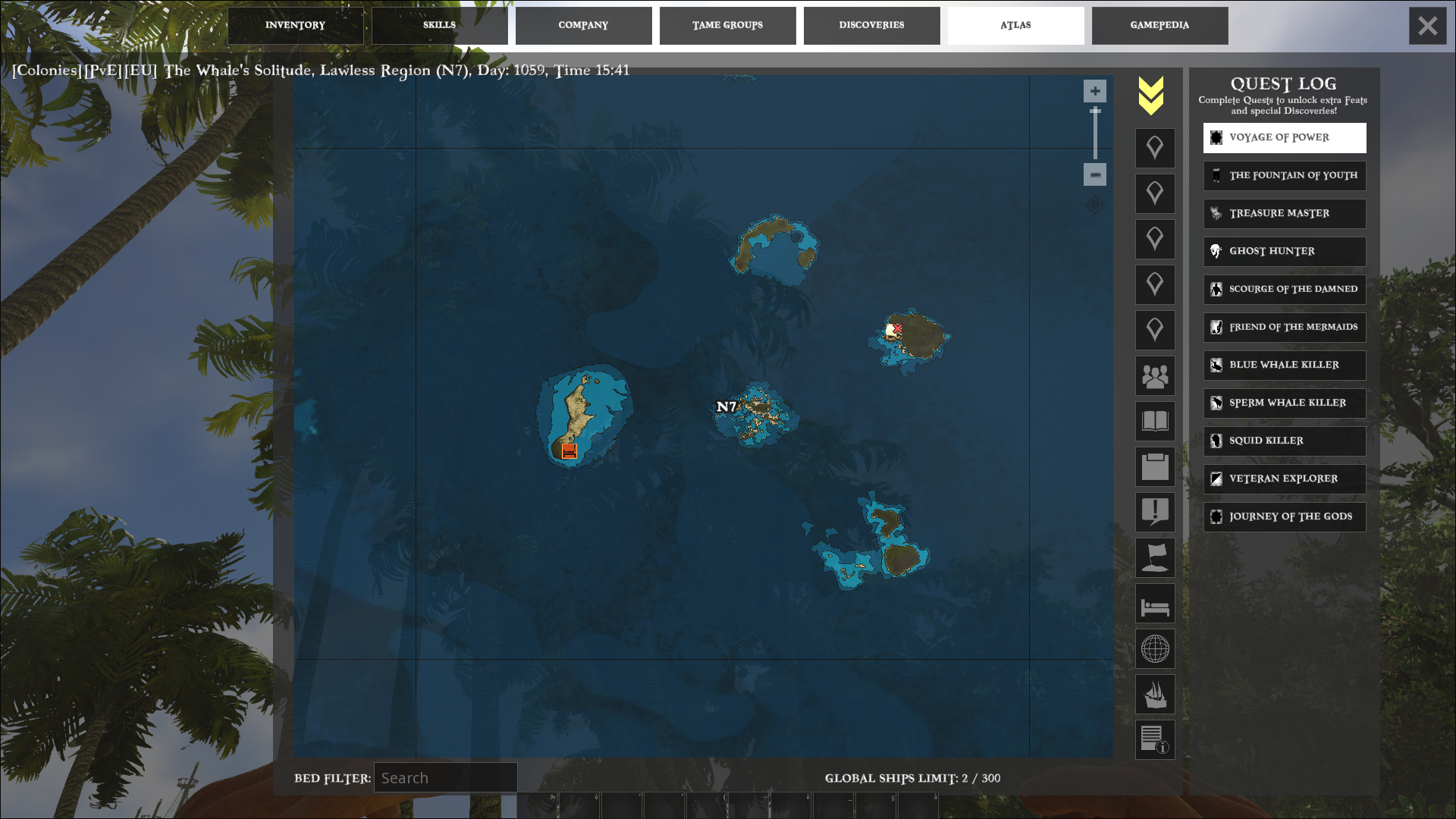Select the Blue Whale Killer quest

(1285, 366)
